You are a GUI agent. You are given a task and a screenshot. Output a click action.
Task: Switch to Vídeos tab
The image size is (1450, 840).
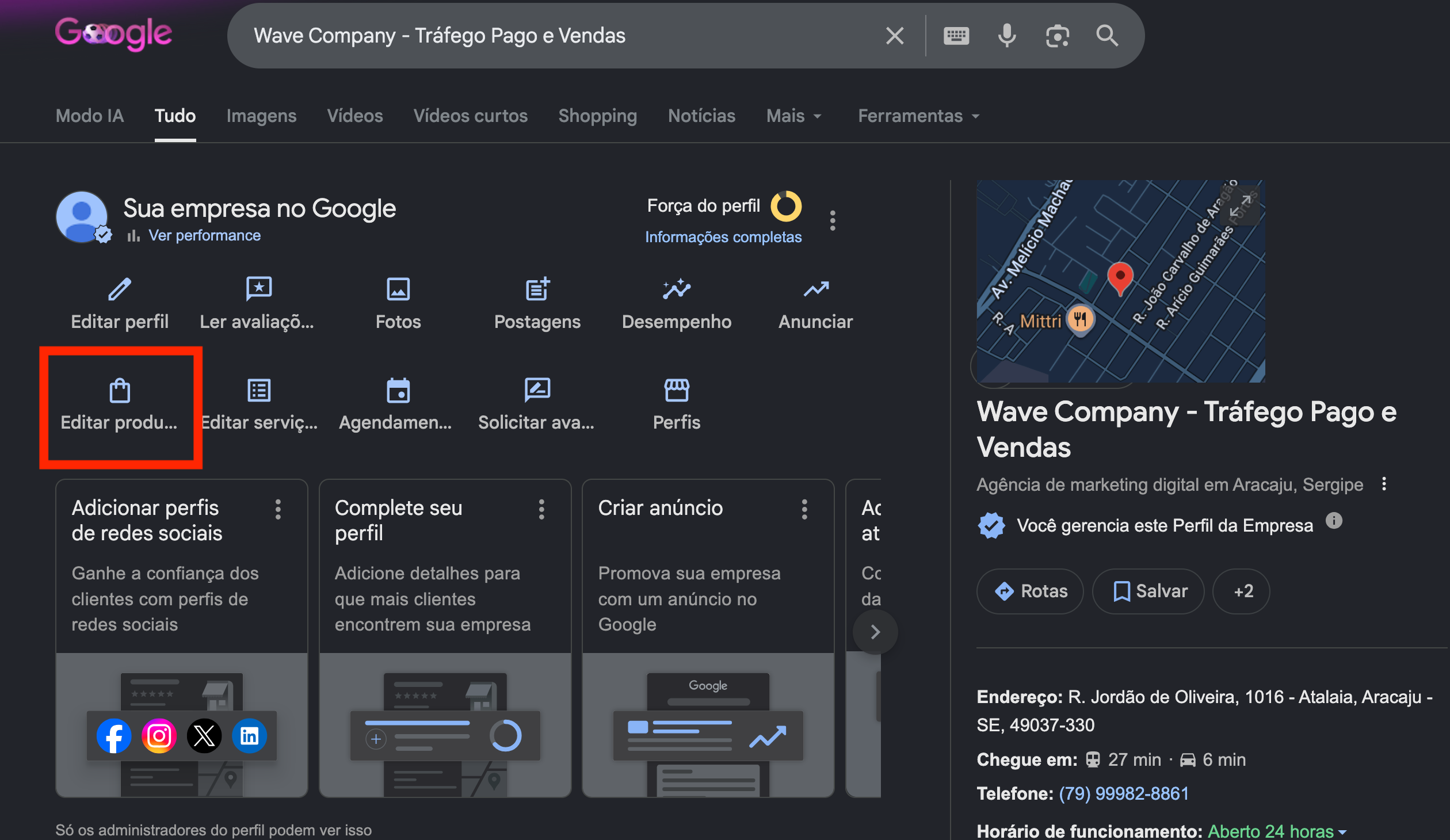[355, 116]
